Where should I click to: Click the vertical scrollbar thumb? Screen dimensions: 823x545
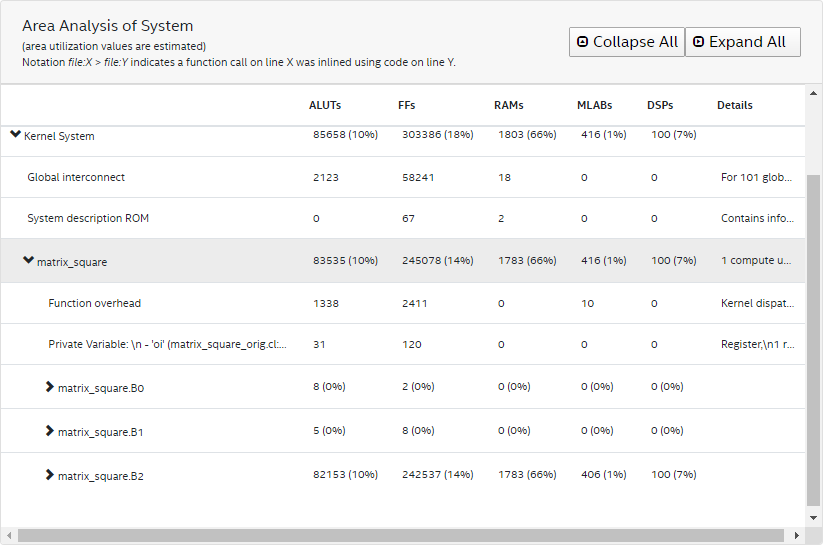pyautogui.click(x=813, y=340)
